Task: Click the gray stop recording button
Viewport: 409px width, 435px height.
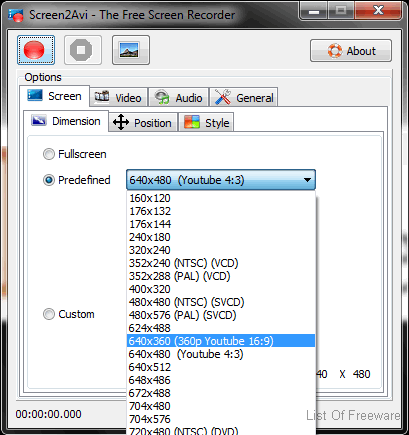Action: pyautogui.click(x=83, y=50)
